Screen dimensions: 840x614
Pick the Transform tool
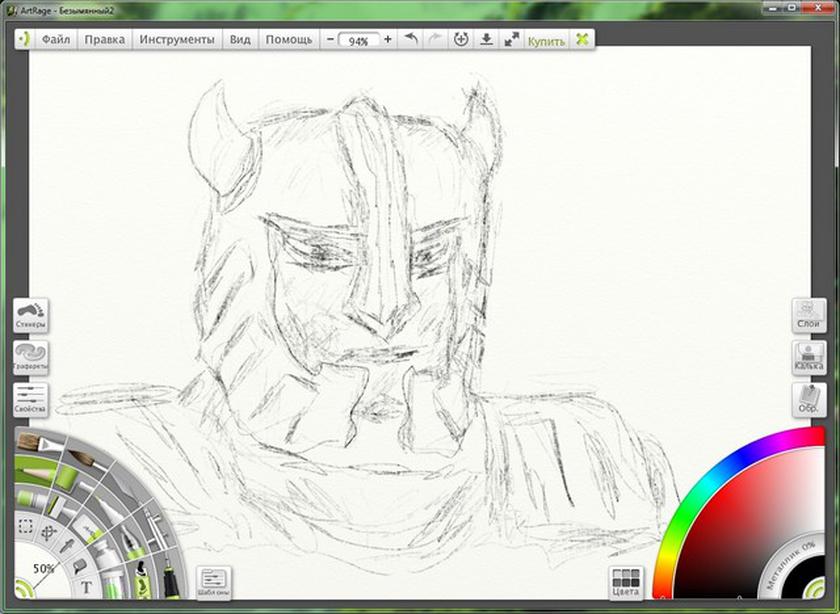pyautogui.click(x=49, y=532)
